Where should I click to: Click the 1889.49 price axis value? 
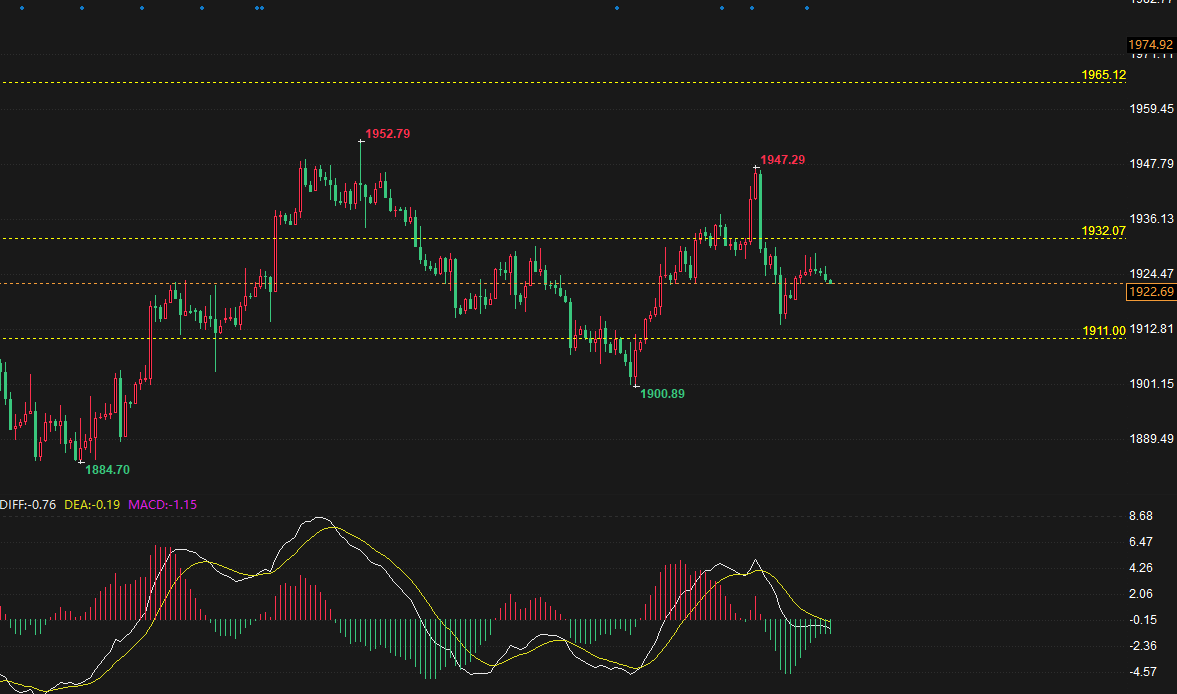tap(1150, 439)
